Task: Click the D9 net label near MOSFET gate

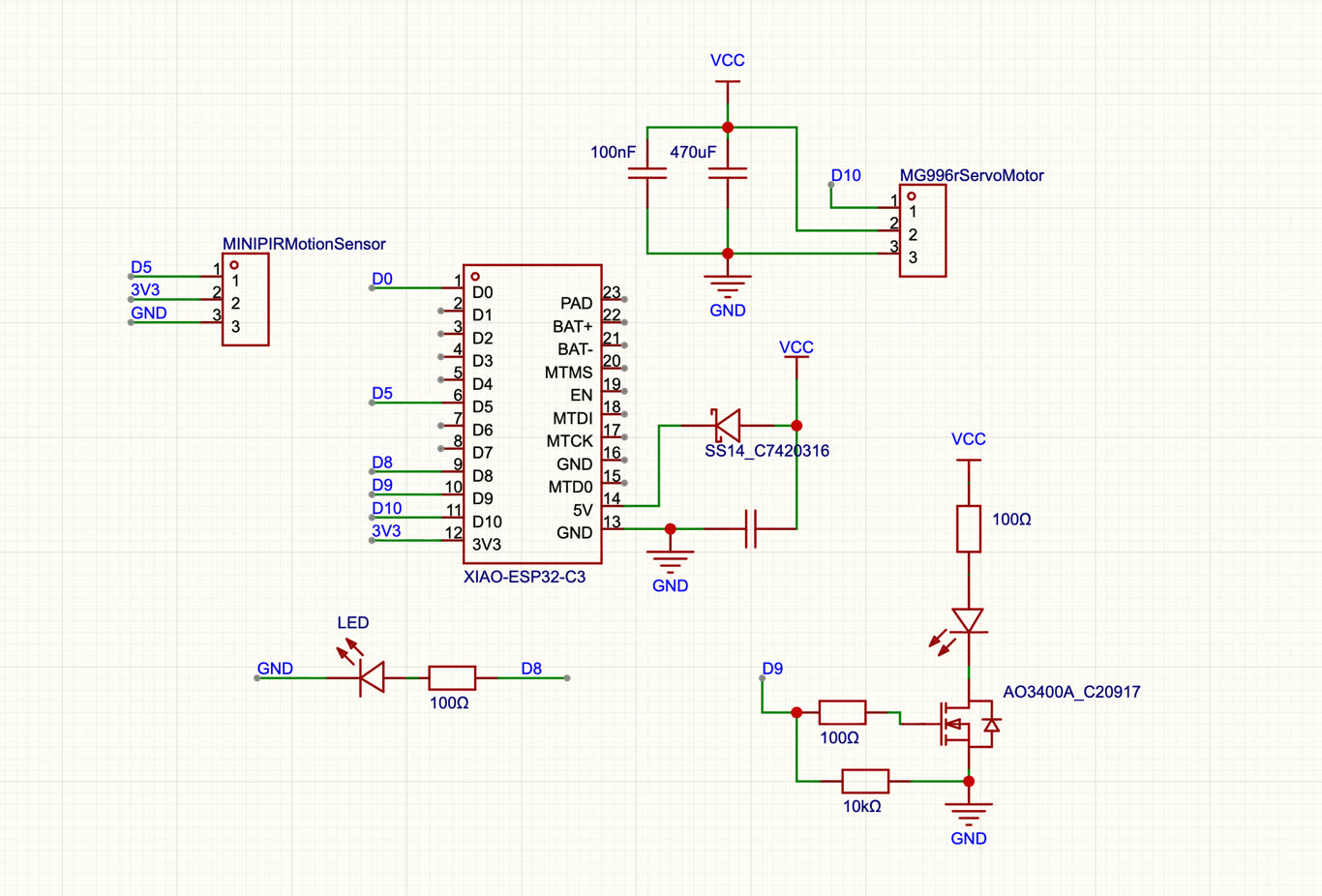Action: coord(772,669)
